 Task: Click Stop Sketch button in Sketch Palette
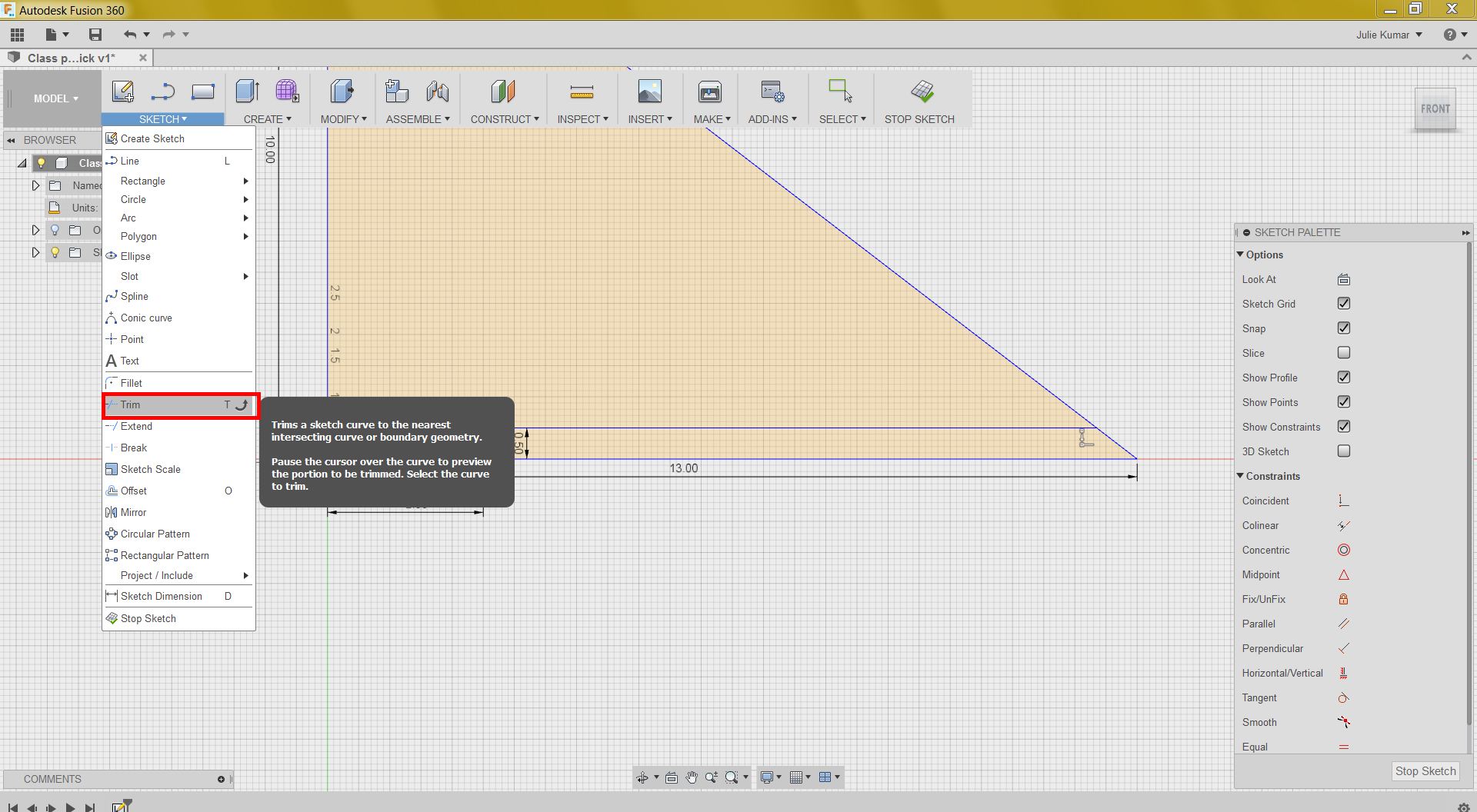coord(1425,771)
